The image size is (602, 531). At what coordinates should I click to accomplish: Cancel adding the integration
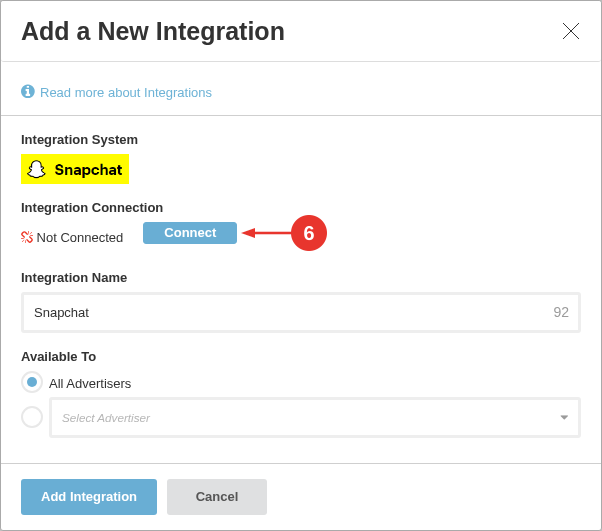point(217,496)
